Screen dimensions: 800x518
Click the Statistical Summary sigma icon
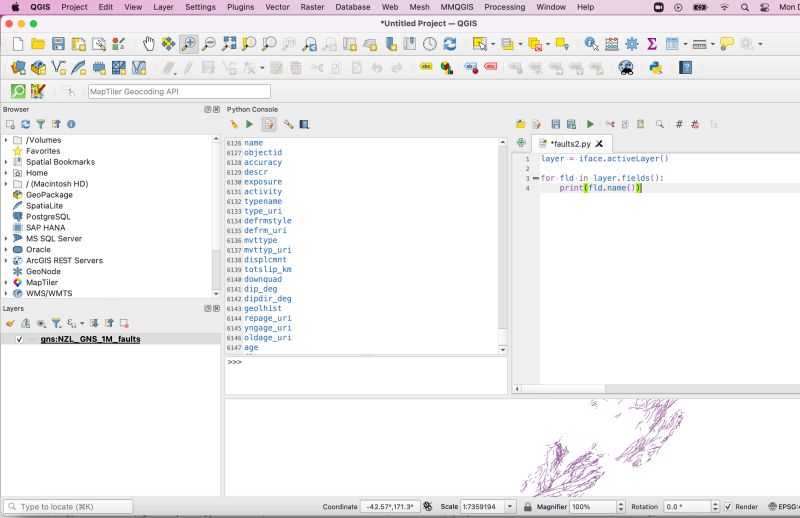click(x=652, y=44)
